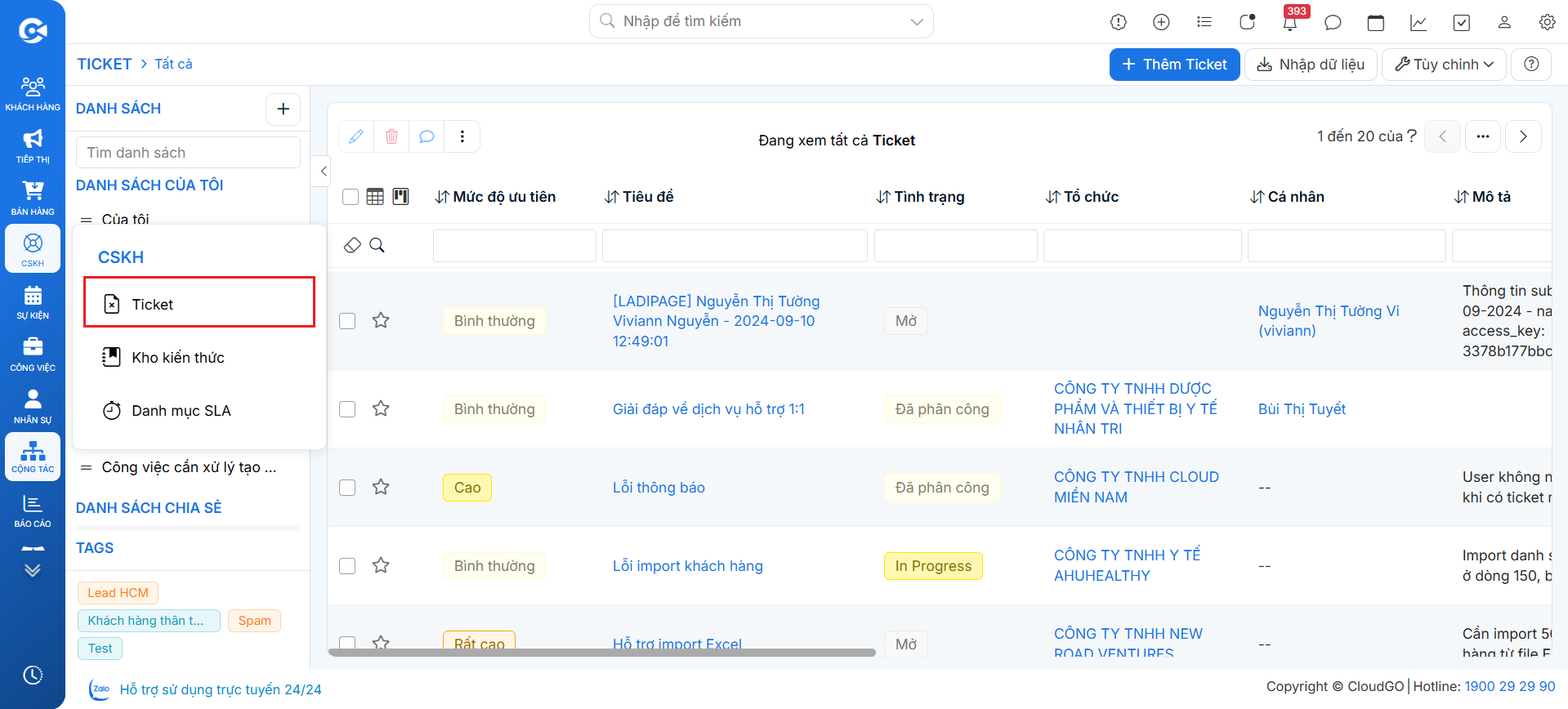Add a new list with plus button

(x=284, y=109)
